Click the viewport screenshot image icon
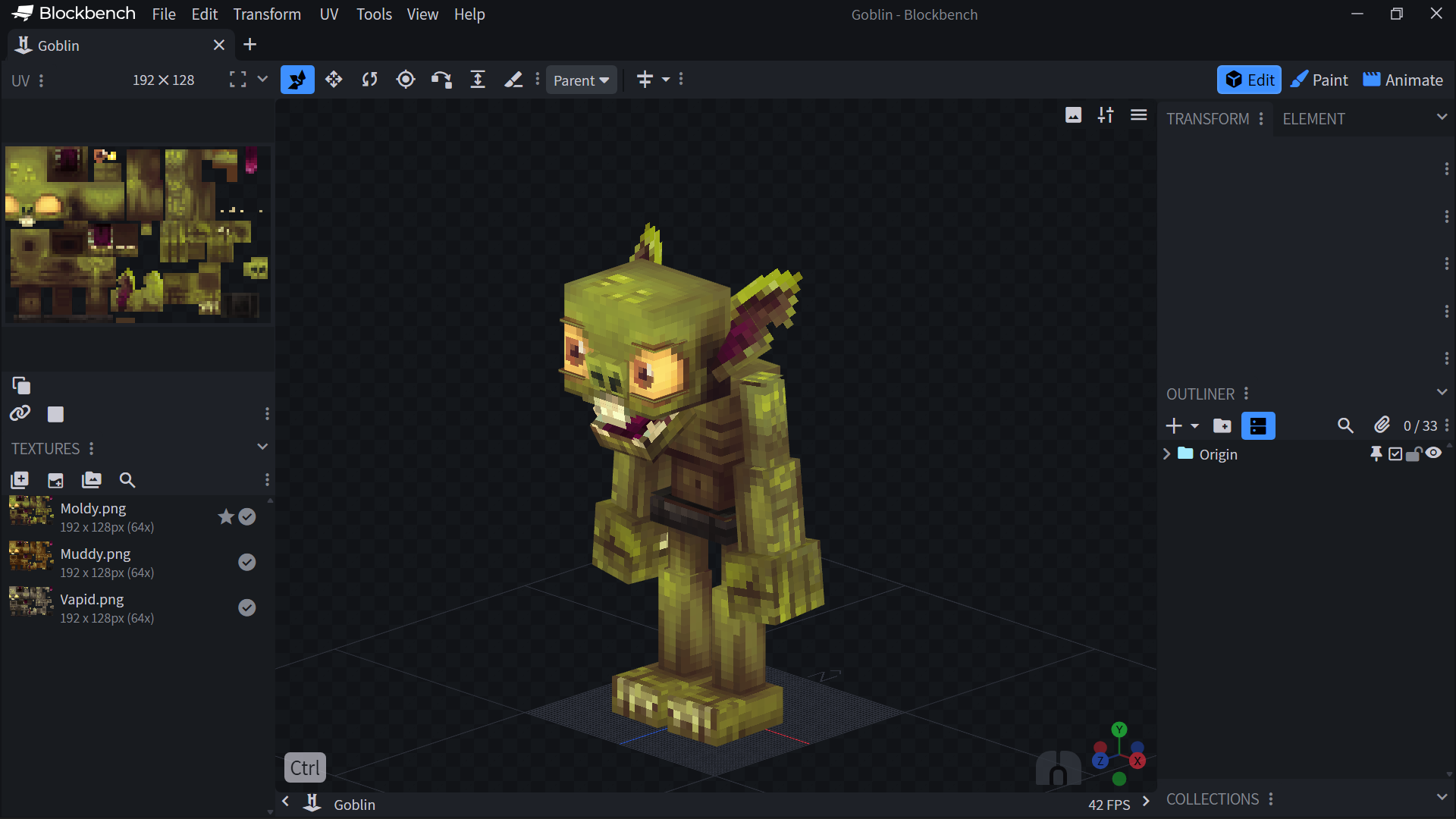1456x819 pixels. coord(1073,115)
